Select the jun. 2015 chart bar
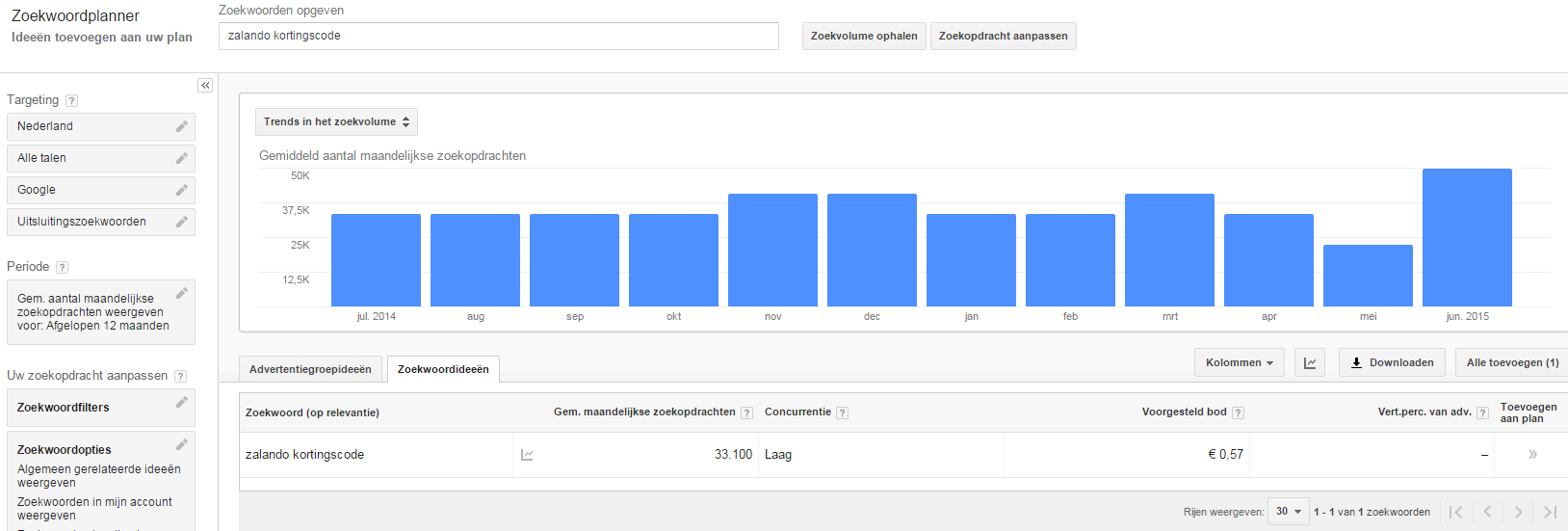This screenshot has width=1568, height=531. (1467, 237)
